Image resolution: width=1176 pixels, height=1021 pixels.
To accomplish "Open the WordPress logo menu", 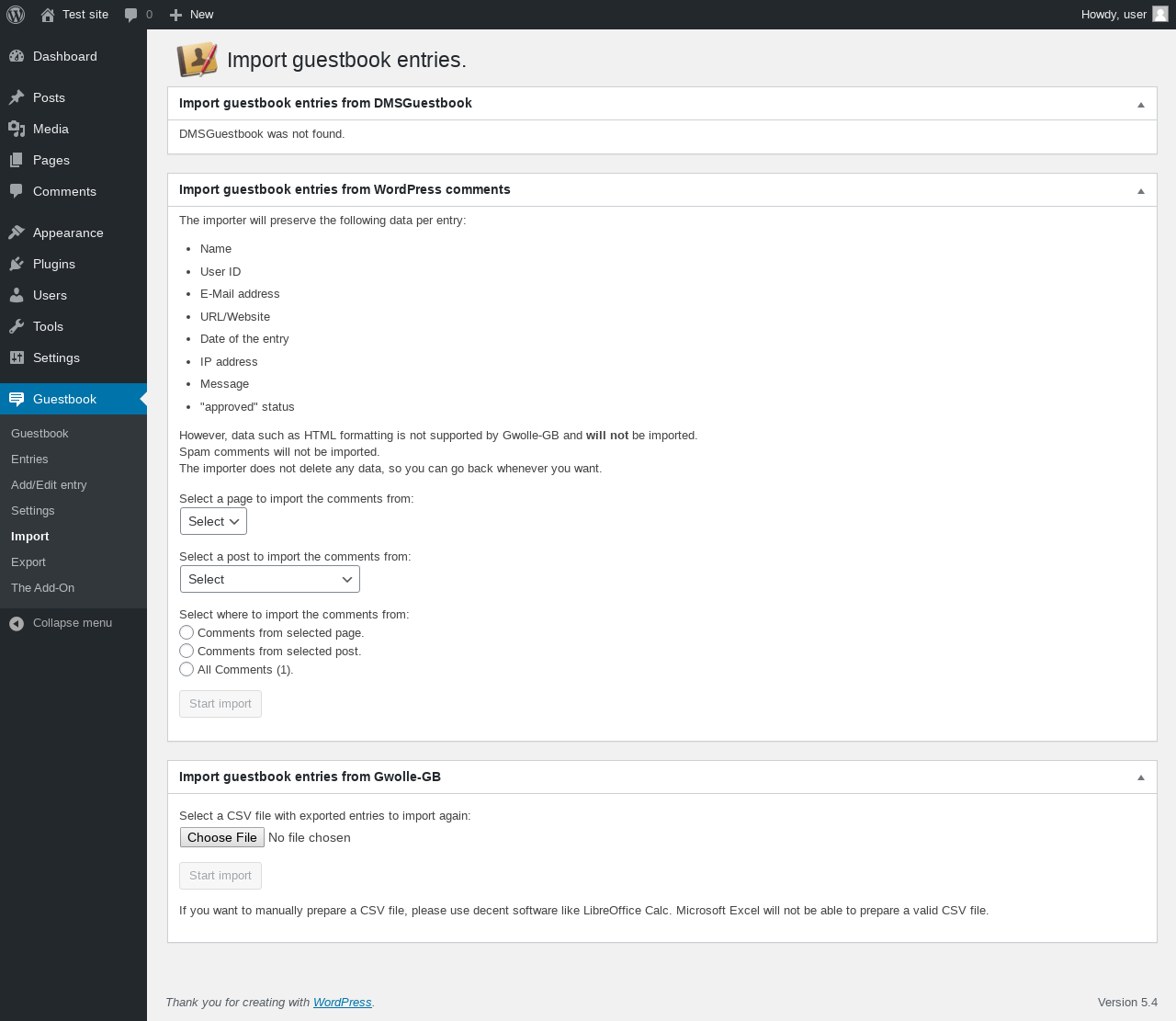I will (x=16, y=15).
